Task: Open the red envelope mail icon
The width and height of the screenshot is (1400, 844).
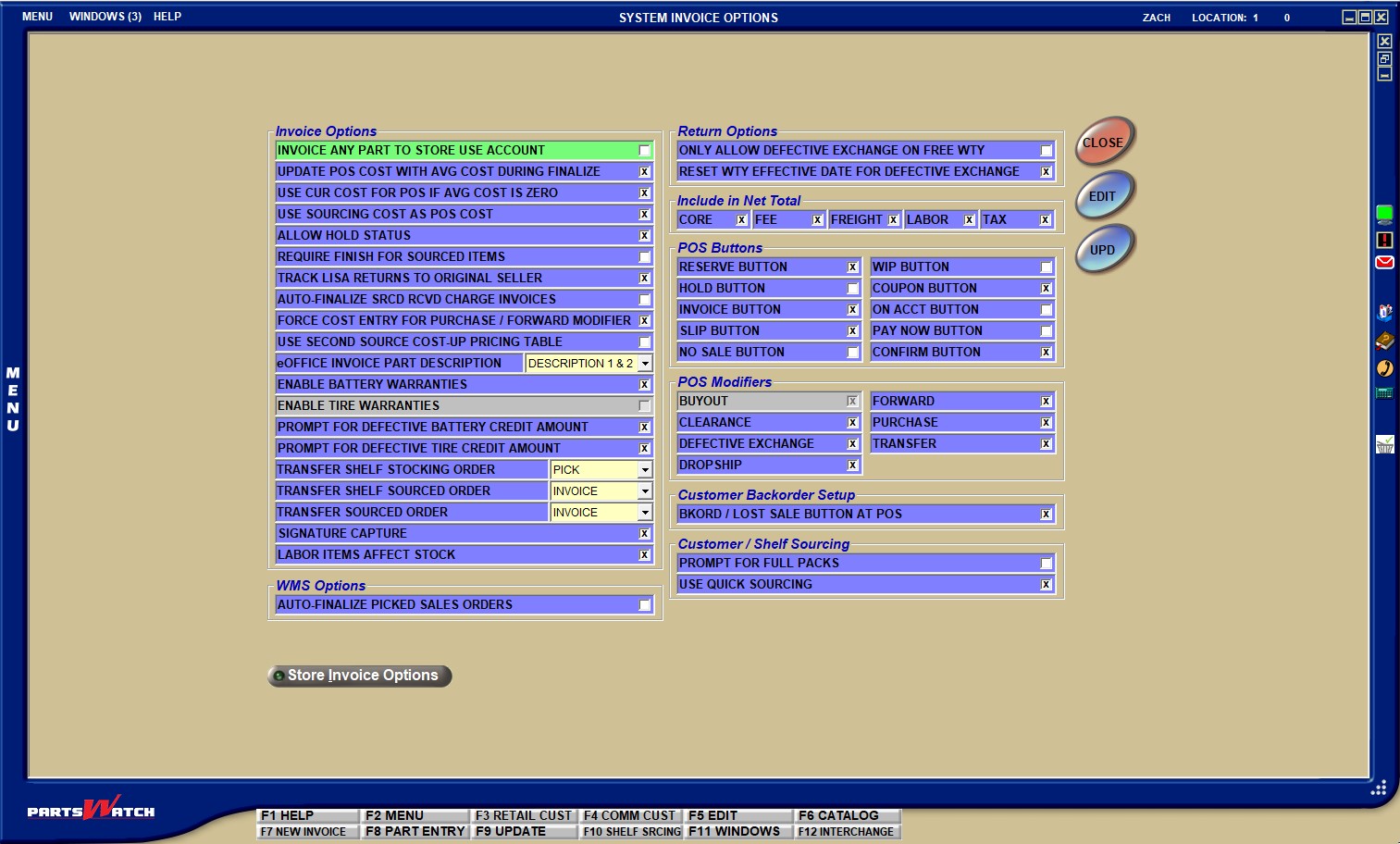Action: [x=1384, y=263]
